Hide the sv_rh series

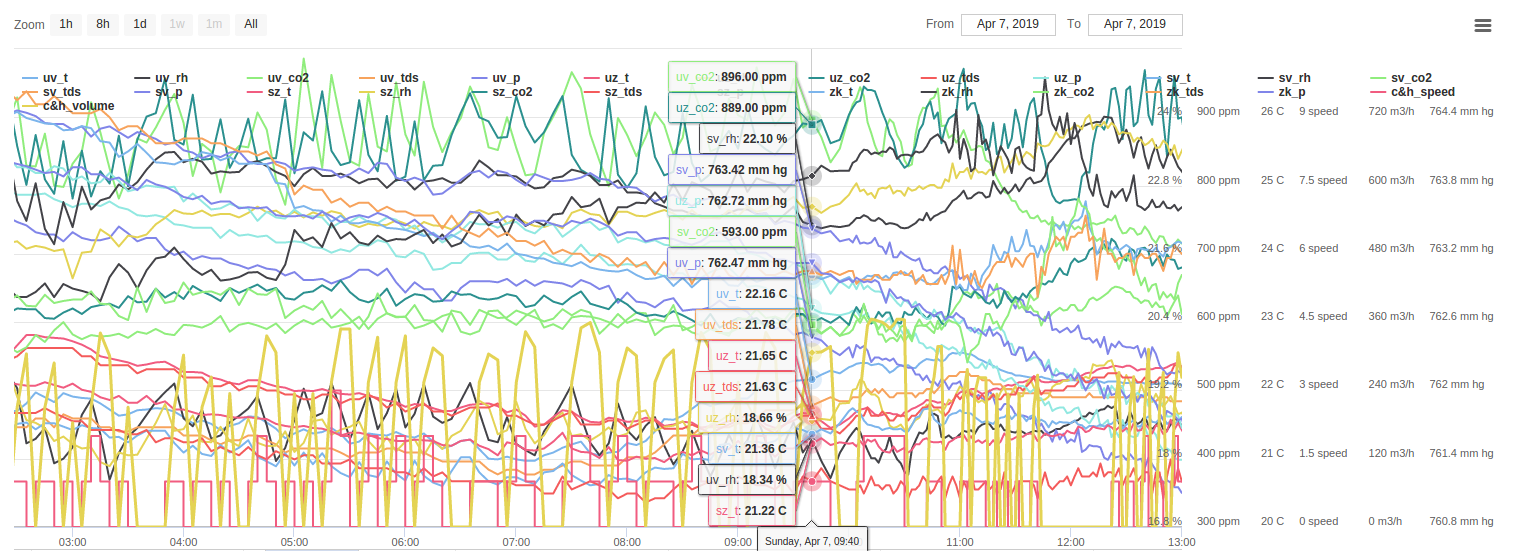click(1283, 77)
